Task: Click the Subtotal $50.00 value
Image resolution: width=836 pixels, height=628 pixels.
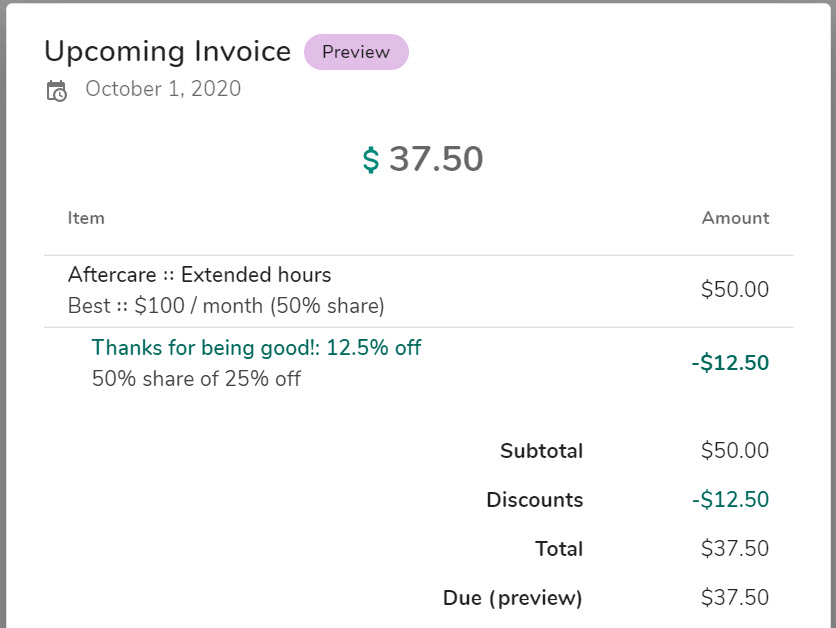Action: point(735,450)
